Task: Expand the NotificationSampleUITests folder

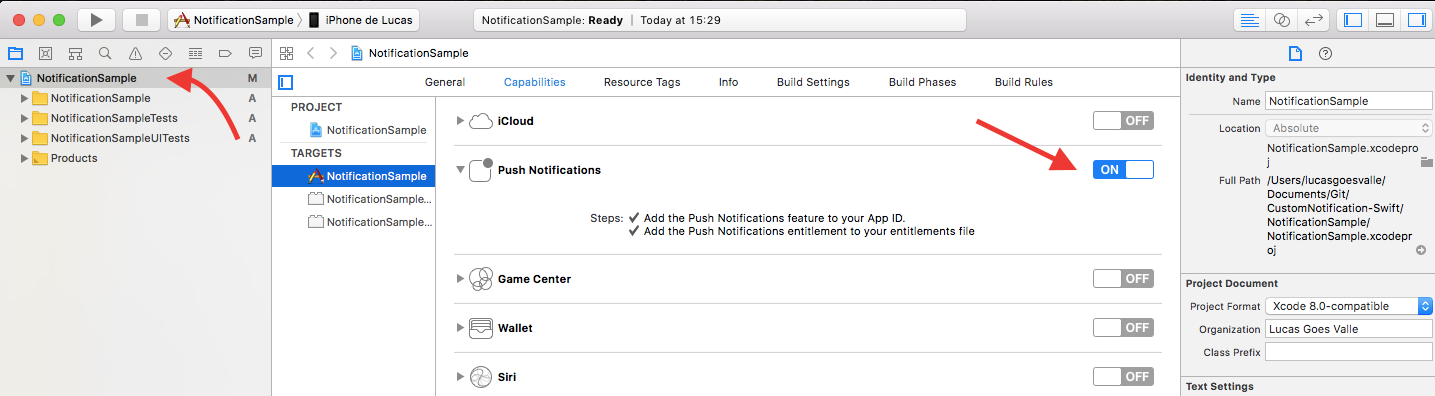Action: pos(24,138)
